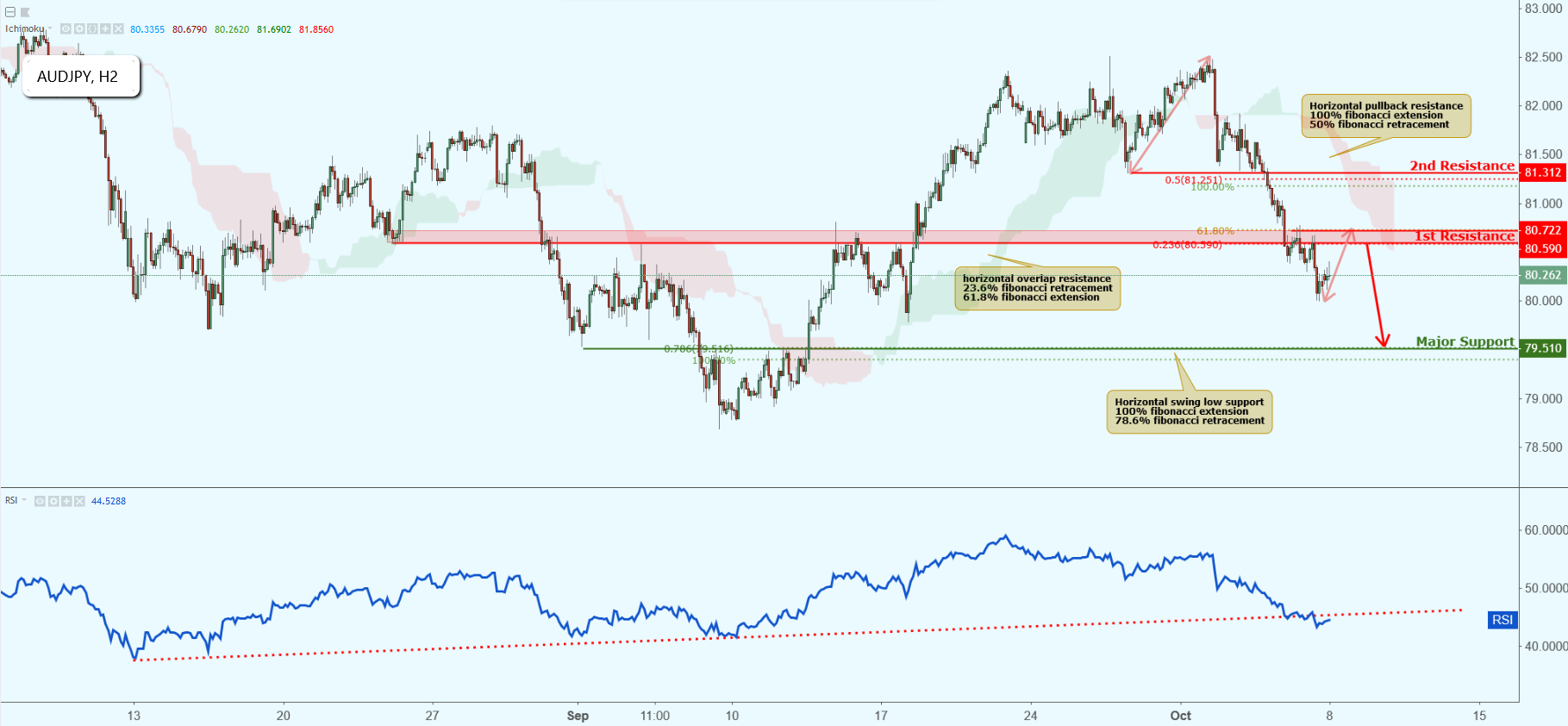Click the 0.236(80.590) fibonacci label
Viewport: 1568px width, 726px height.
click(1187, 245)
